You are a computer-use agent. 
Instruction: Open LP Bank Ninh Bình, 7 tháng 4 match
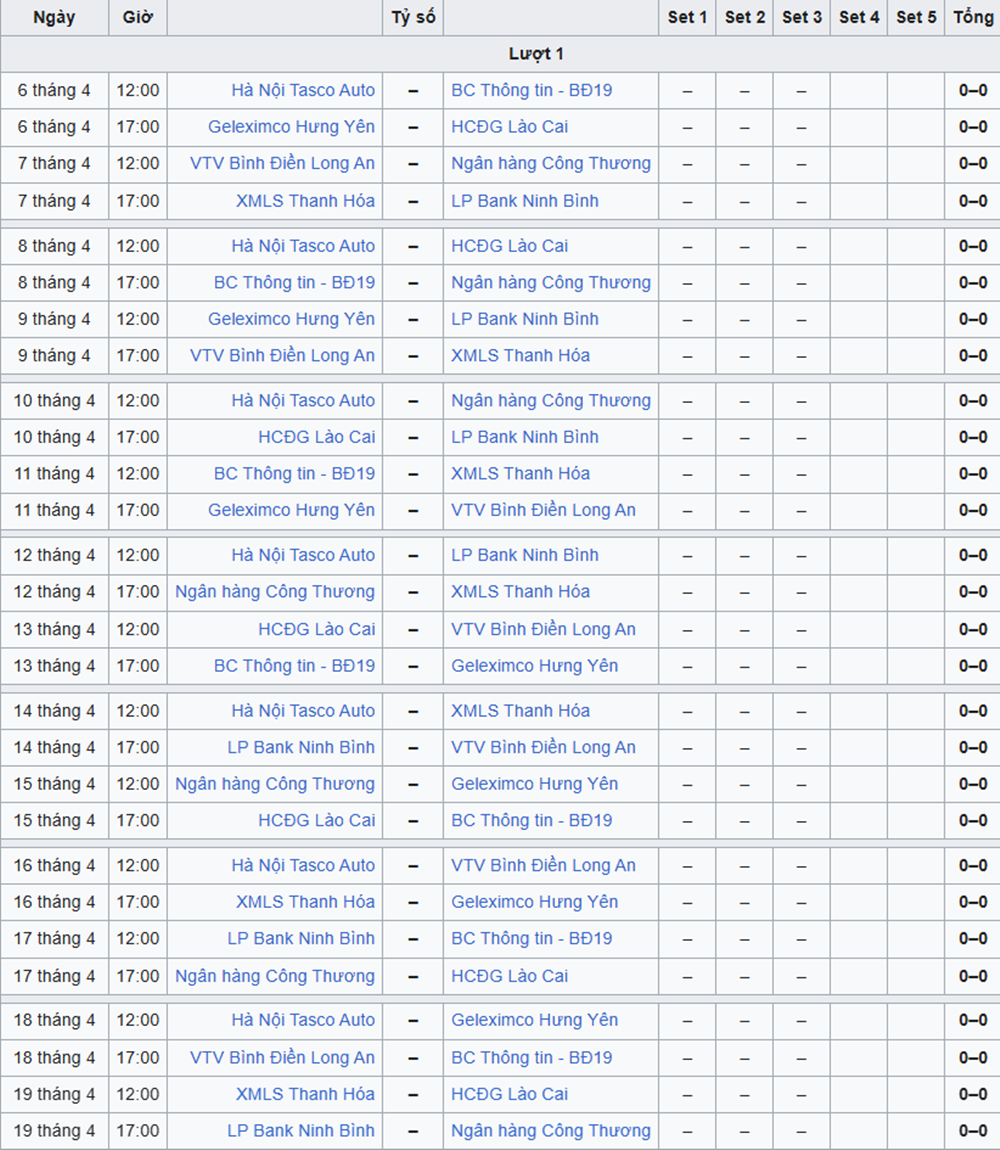click(x=524, y=201)
